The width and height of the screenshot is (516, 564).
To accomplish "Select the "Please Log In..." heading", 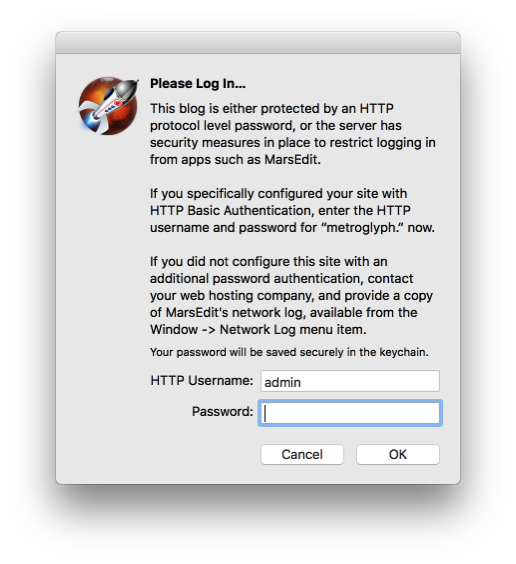I will click(x=198, y=83).
